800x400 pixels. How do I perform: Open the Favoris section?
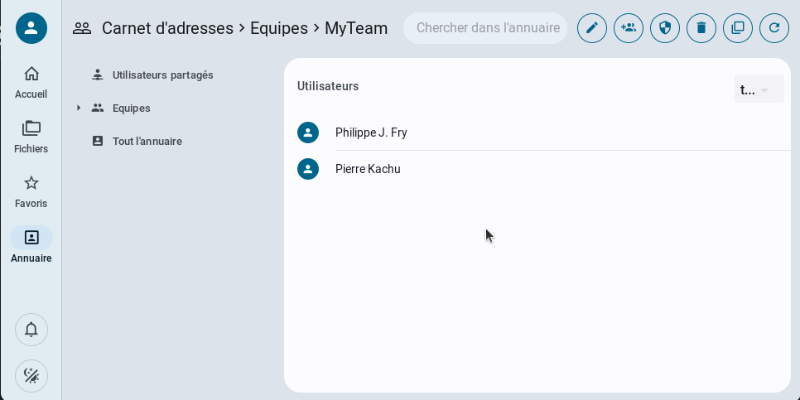31,191
